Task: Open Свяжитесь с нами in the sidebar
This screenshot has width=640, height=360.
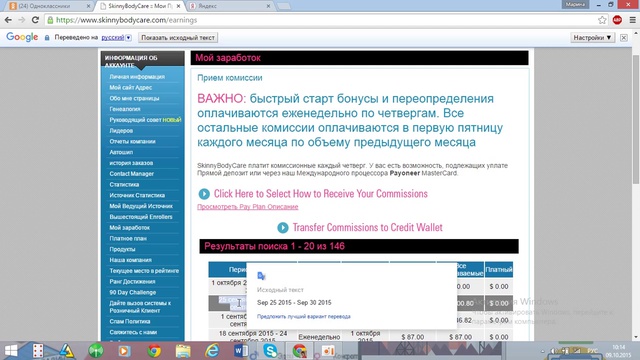Action: click(133, 332)
